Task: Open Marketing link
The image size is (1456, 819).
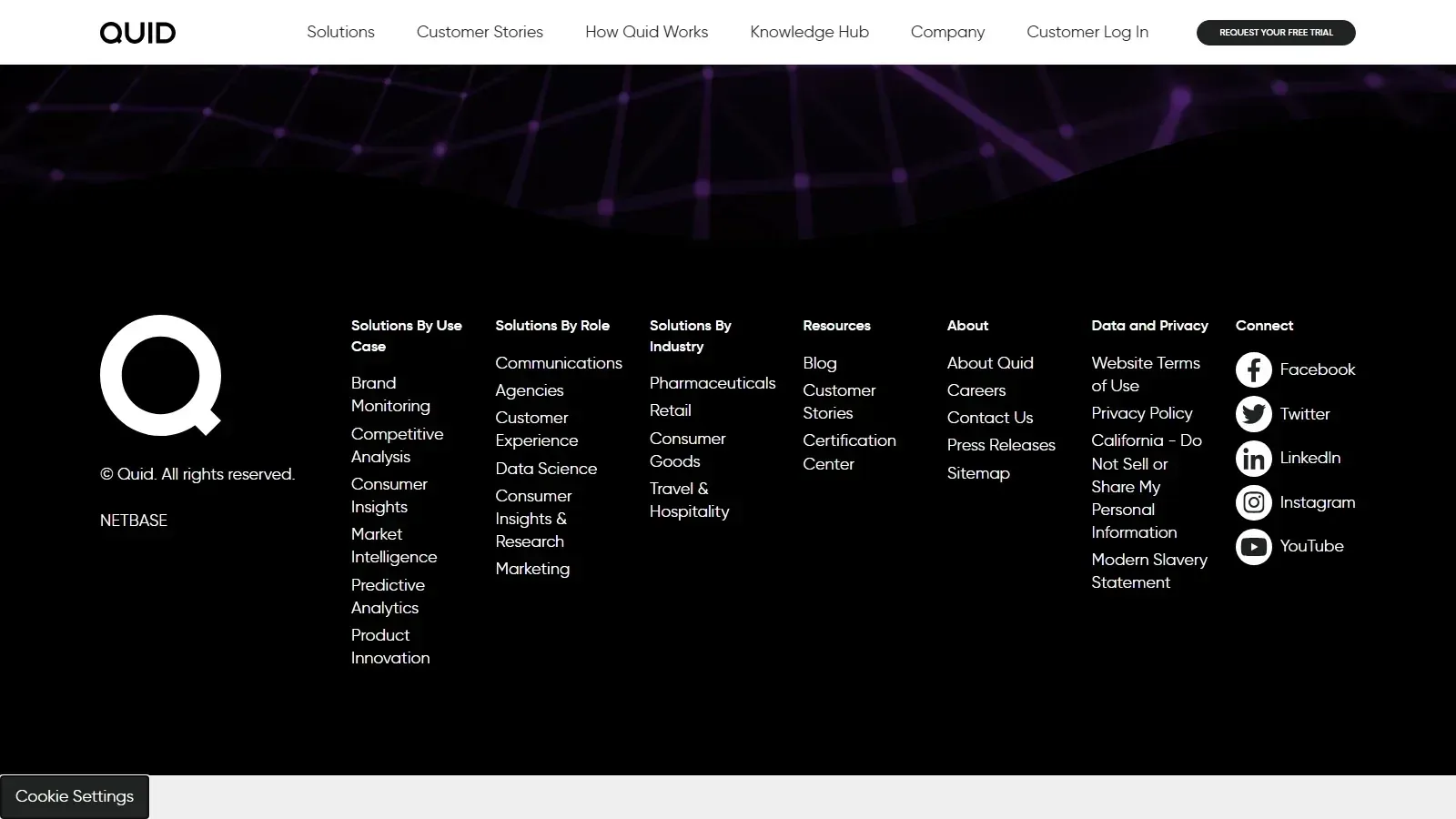Action: tap(532, 569)
